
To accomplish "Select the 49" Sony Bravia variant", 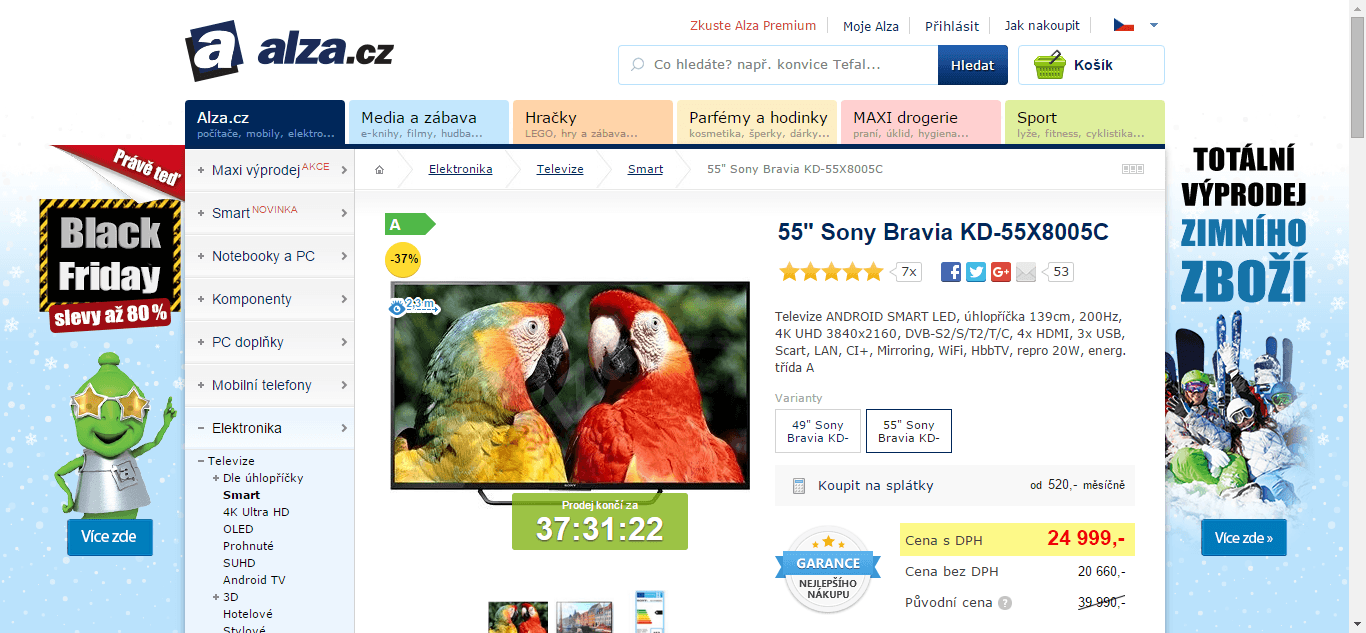I will point(817,431).
